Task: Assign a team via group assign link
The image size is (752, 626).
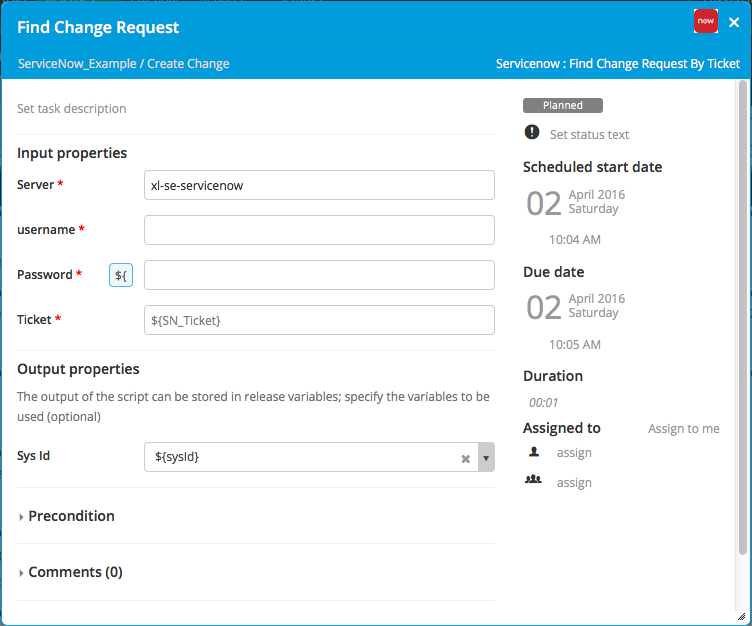Action: point(574,483)
